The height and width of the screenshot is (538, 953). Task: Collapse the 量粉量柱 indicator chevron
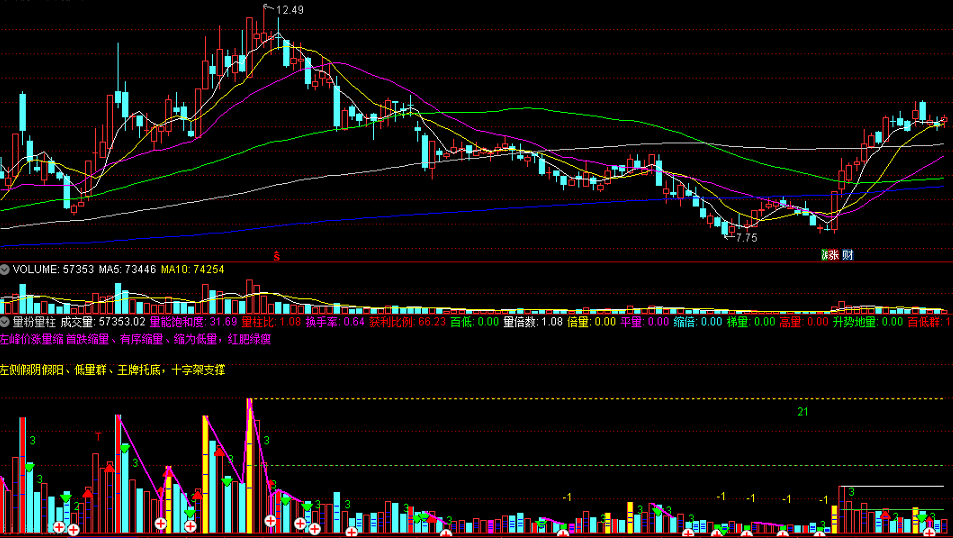(x=5, y=322)
